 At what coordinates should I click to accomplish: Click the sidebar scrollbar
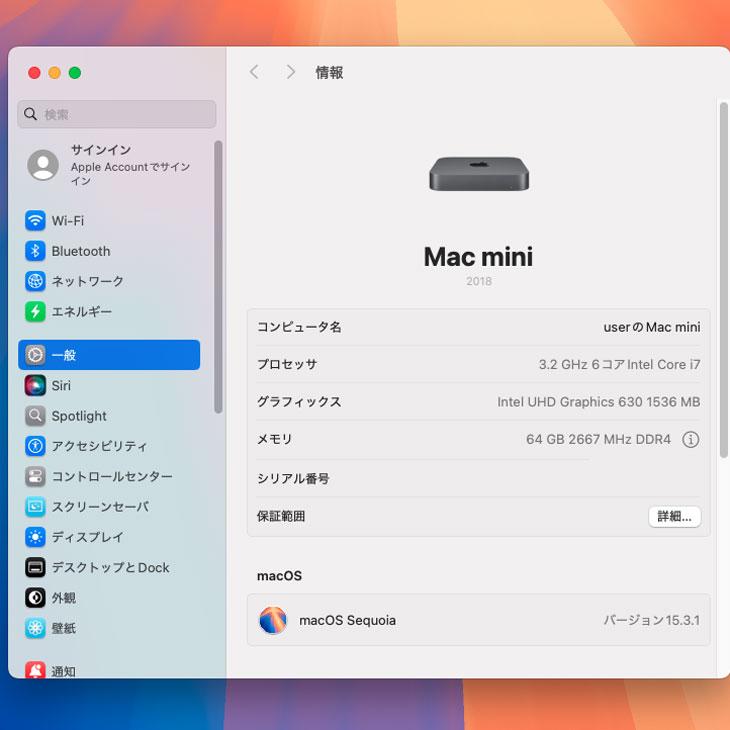pyautogui.click(x=218, y=277)
